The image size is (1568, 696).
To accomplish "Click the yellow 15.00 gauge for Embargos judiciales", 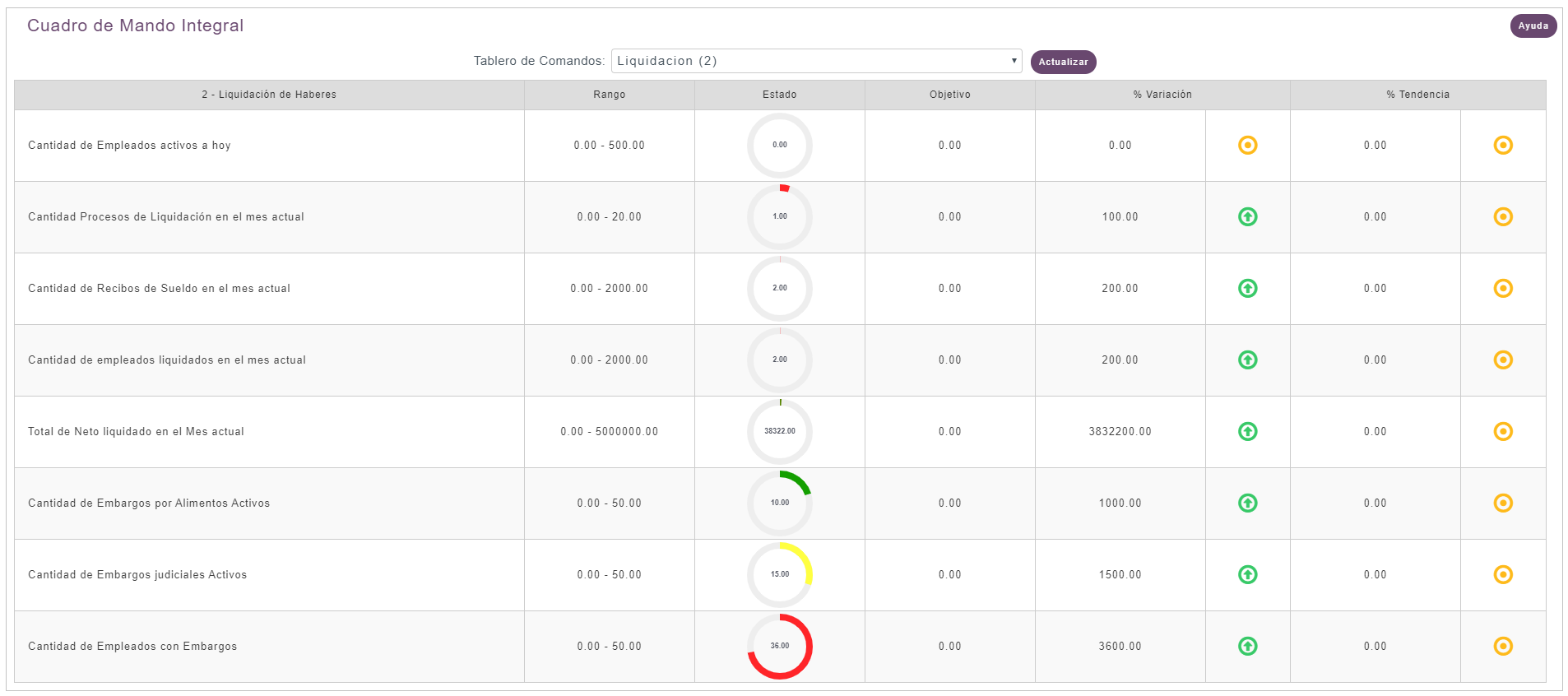I will click(779, 575).
